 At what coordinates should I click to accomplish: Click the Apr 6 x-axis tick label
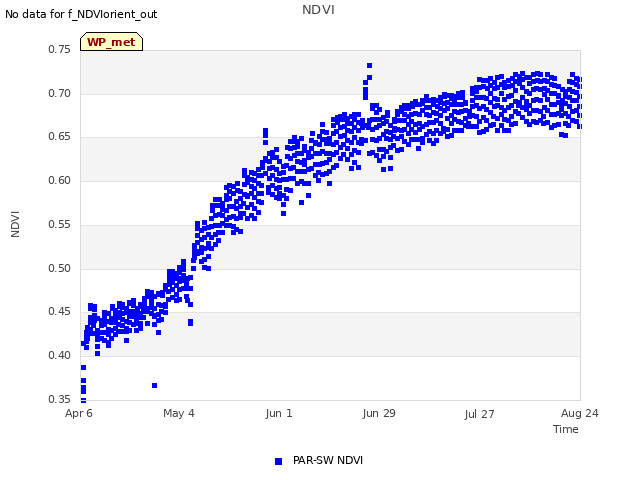(x=79, y=413)
